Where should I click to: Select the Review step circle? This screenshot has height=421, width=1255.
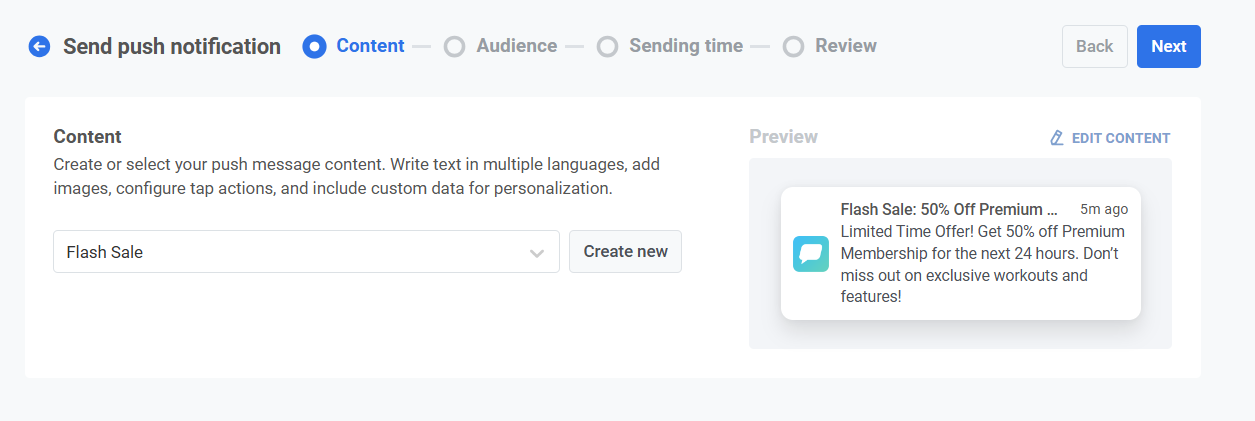793,47
